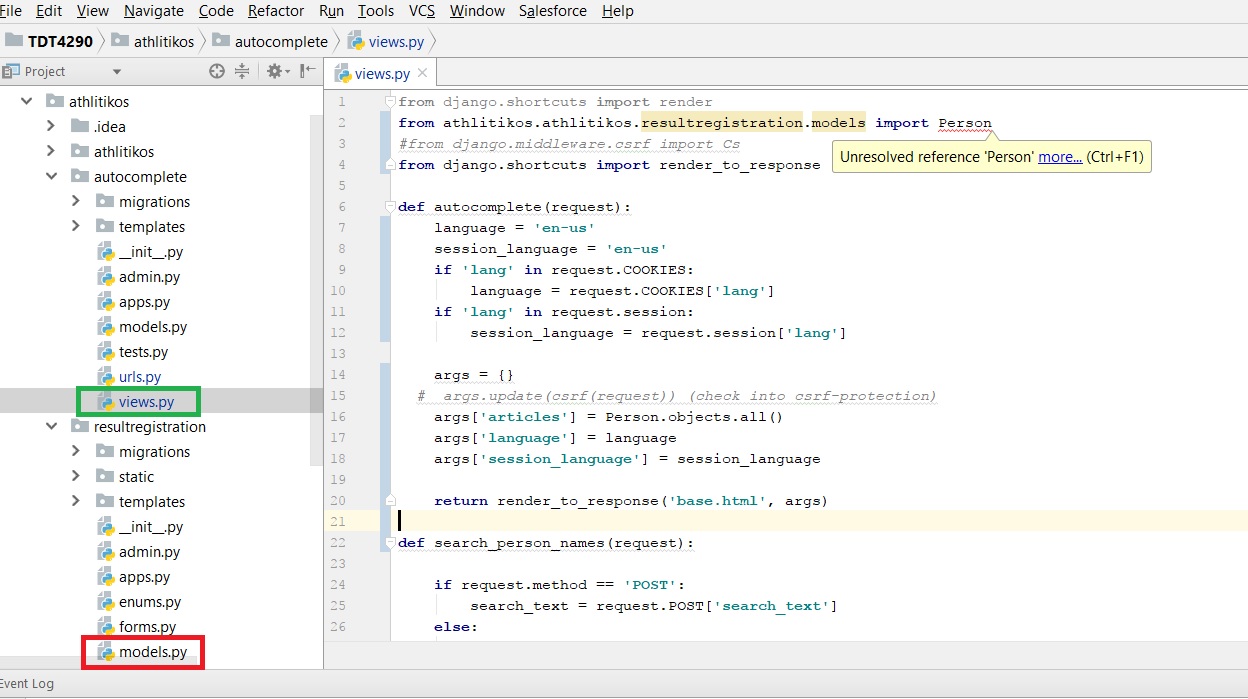
Task: Click the collapse all icon in Project panel
Action: coord(242,71)
